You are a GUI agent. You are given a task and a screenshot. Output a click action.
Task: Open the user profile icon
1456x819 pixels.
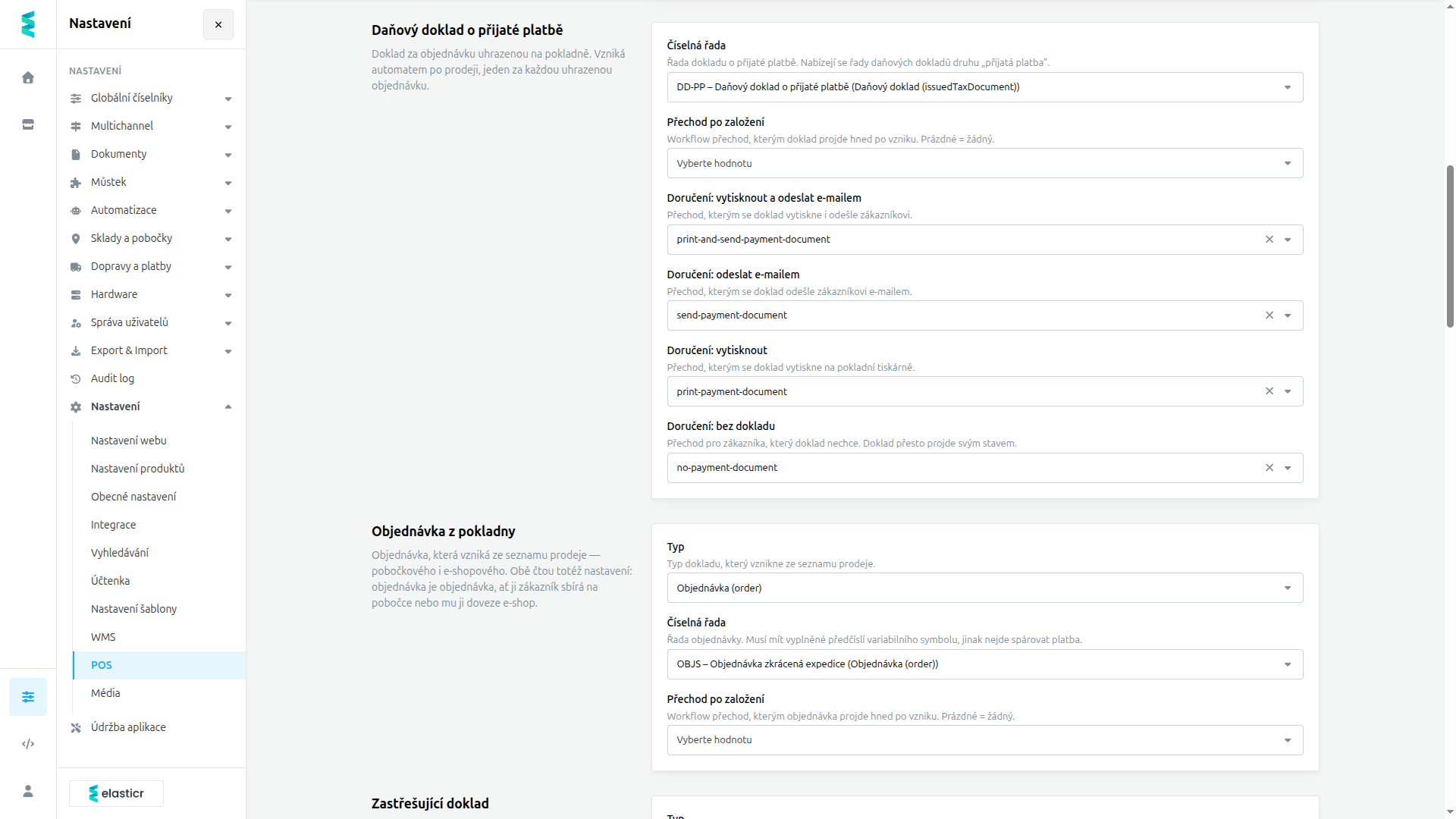[x=28, y=791]
